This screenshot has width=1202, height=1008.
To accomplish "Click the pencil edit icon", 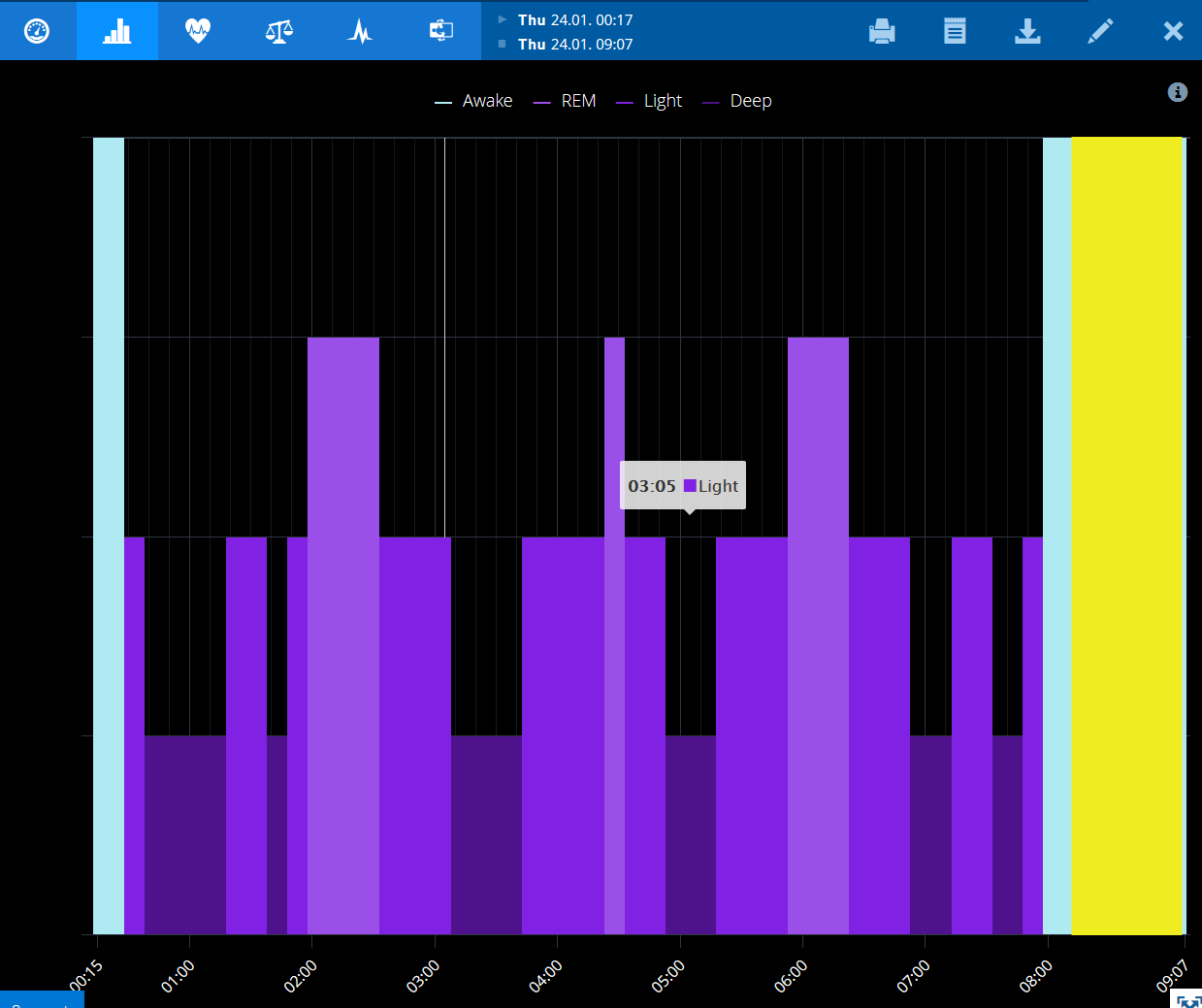I will tap(1100, 31).
